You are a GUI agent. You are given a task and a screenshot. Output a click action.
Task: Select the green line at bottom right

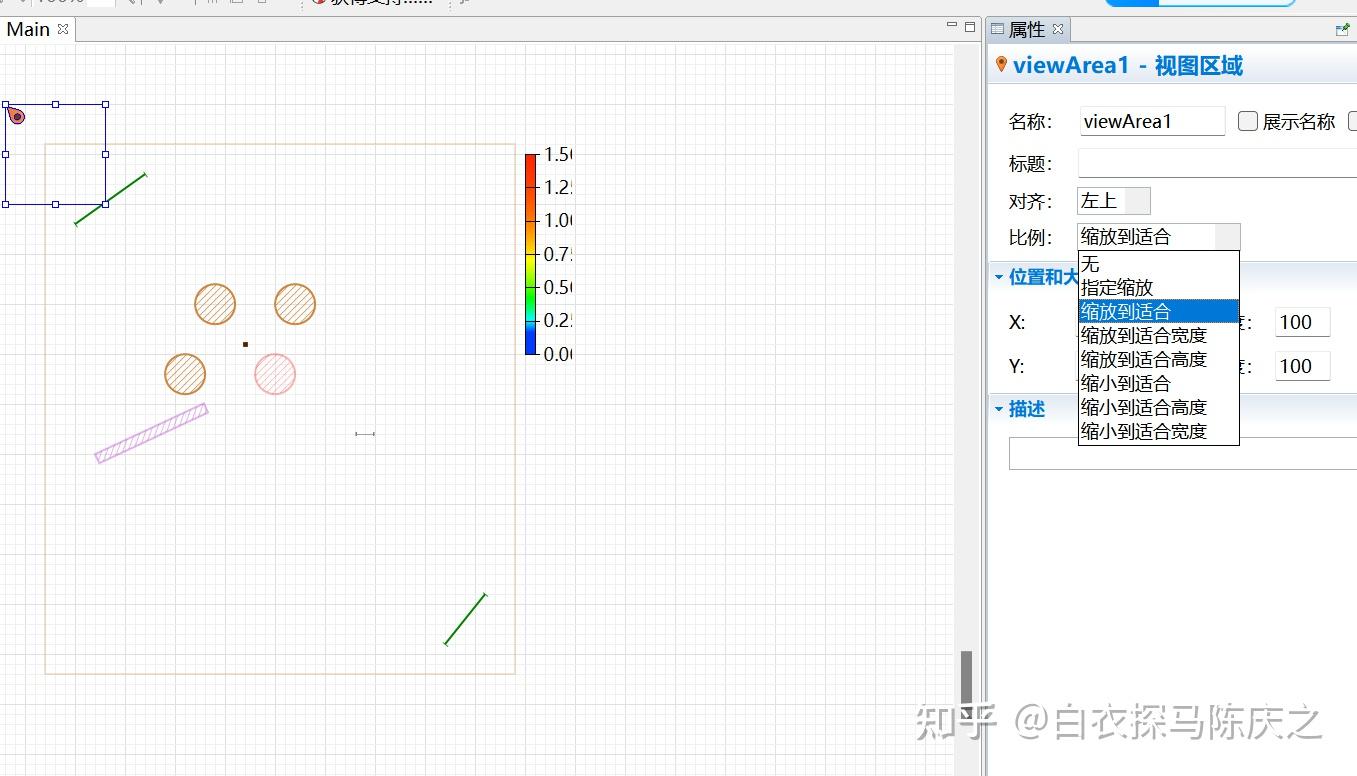point(465,619)
